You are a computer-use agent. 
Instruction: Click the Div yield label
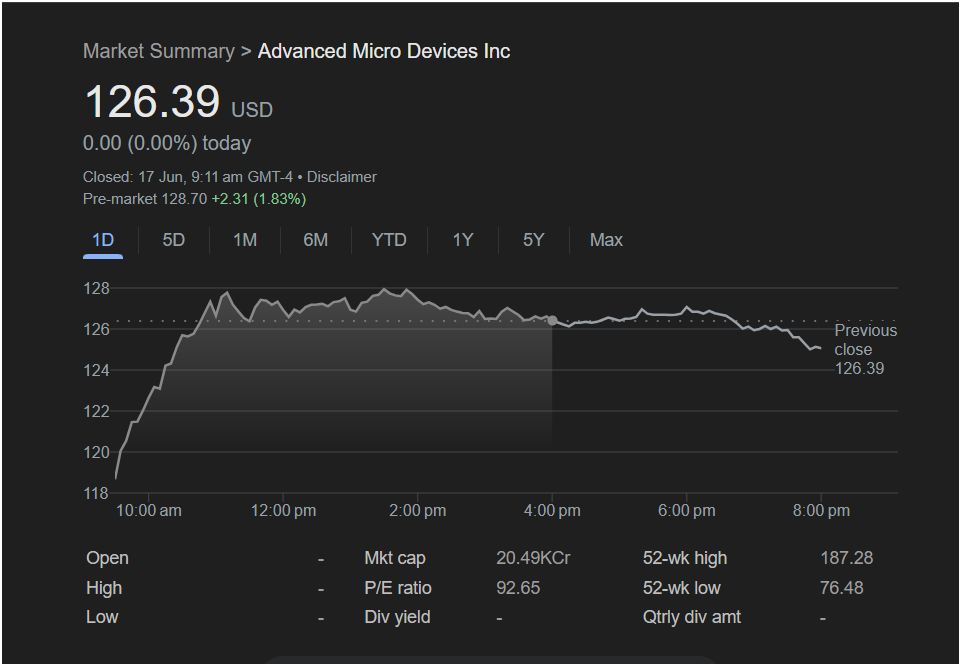coord(397,617)
